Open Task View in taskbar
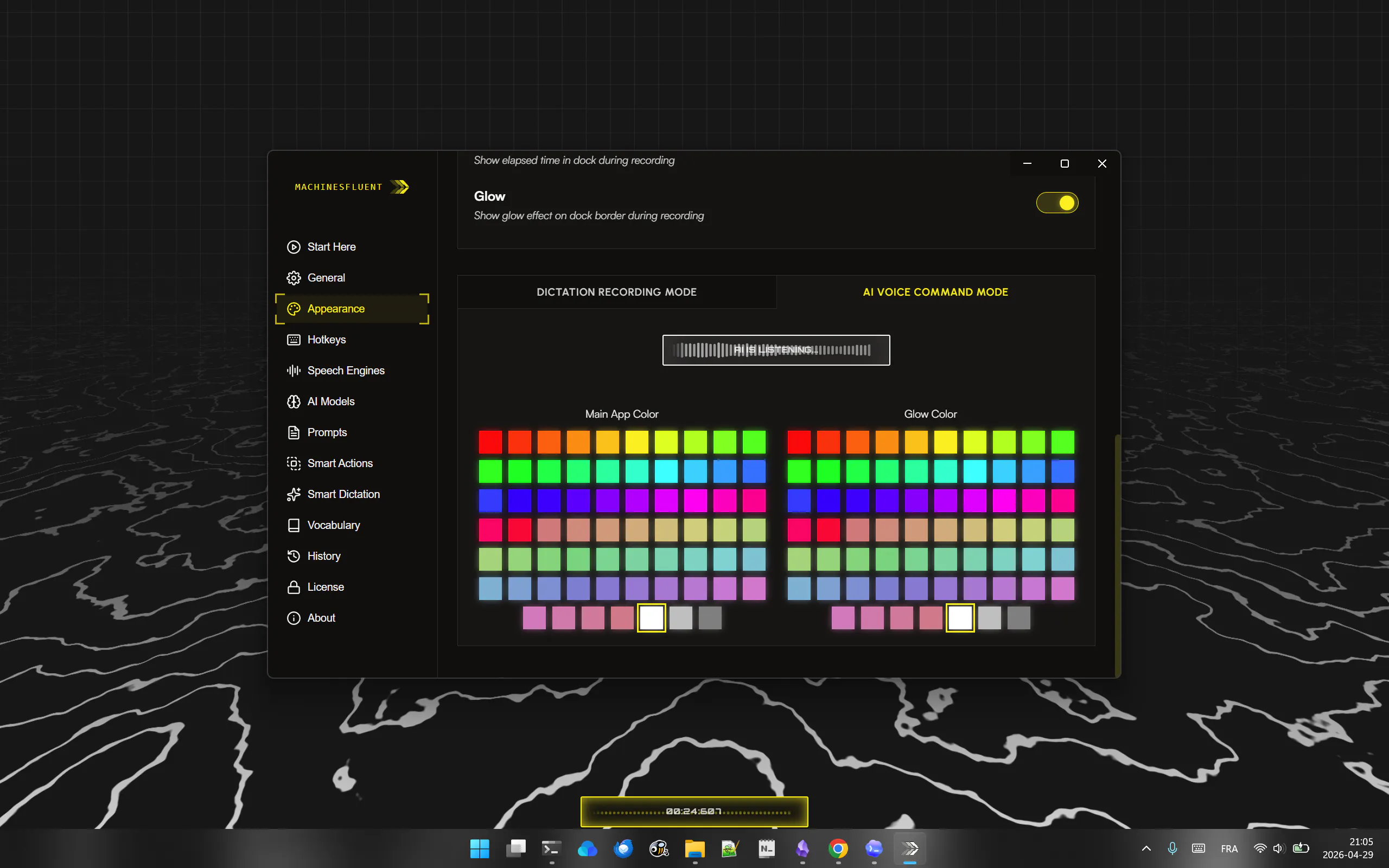1389x868 pixels. point(515,848)
